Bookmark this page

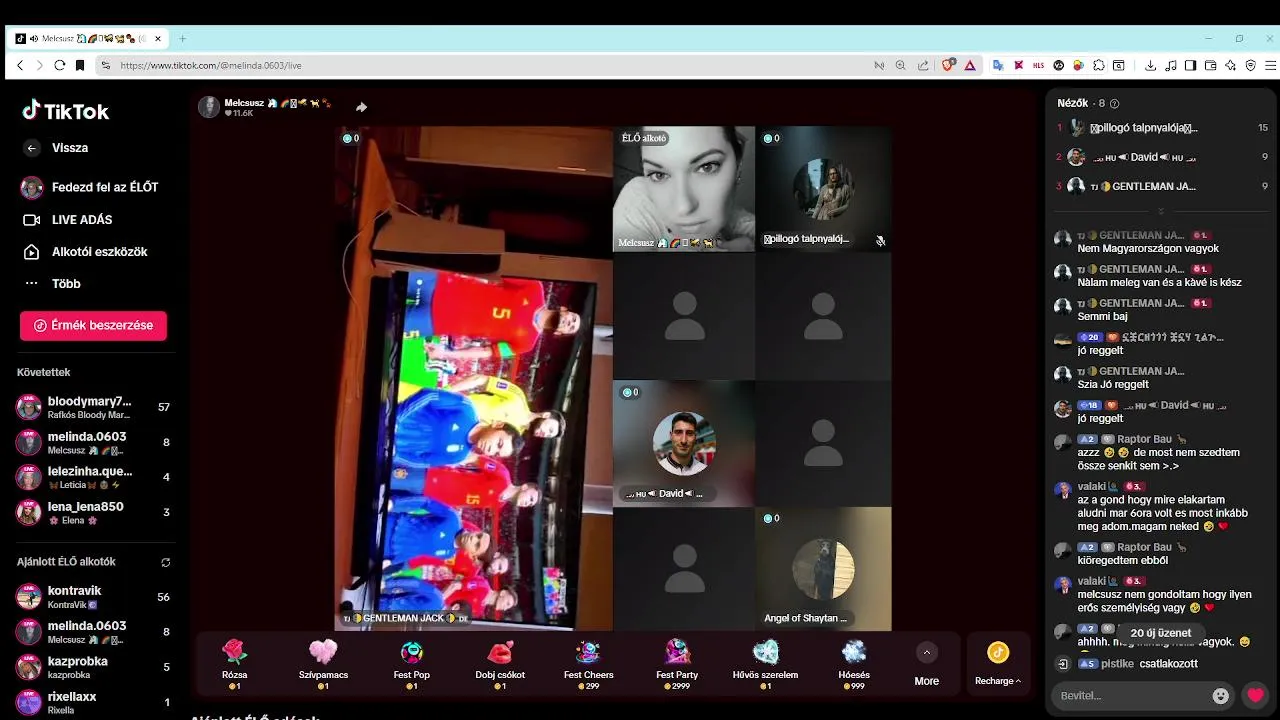click(x=80, y=65)
